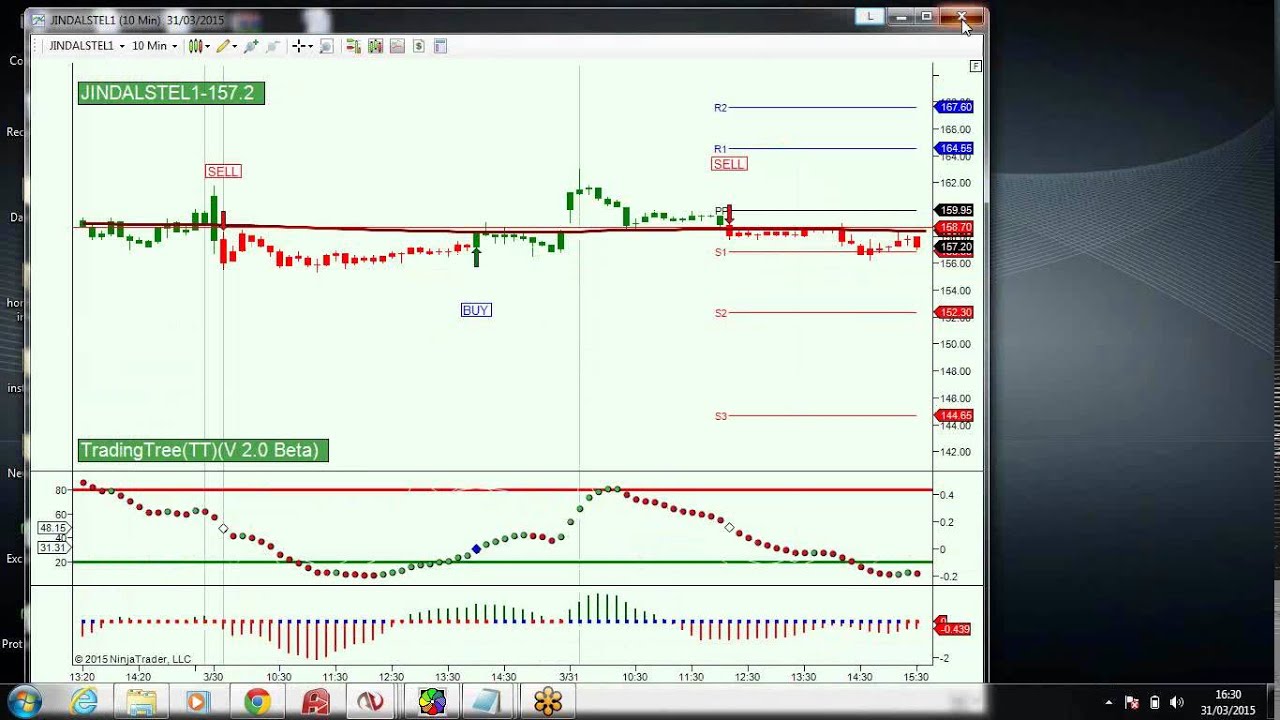Screen dimensions: 1280x720
Task: Open the clock showing 16:30
Action: (x=1228, y=702)
